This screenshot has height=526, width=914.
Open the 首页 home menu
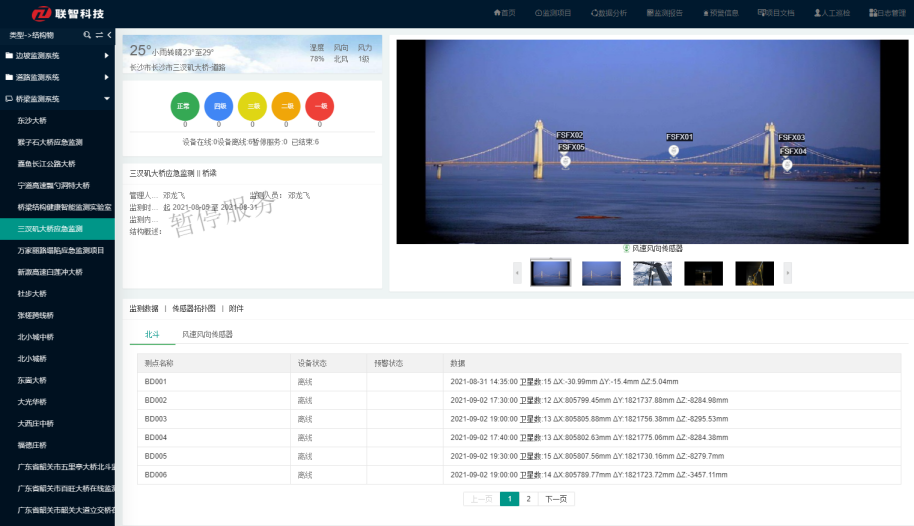tap(505, 13)
